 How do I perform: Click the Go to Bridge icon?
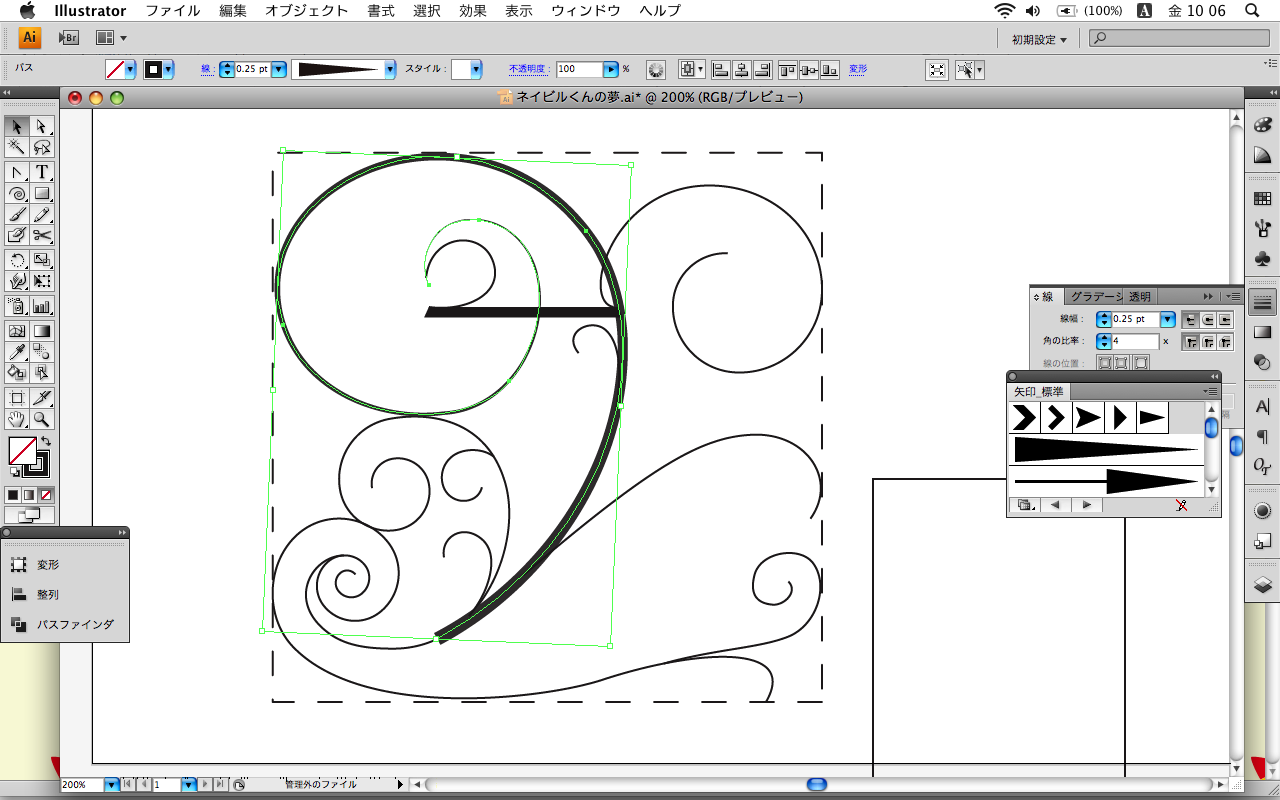click(x=69, y=38)
